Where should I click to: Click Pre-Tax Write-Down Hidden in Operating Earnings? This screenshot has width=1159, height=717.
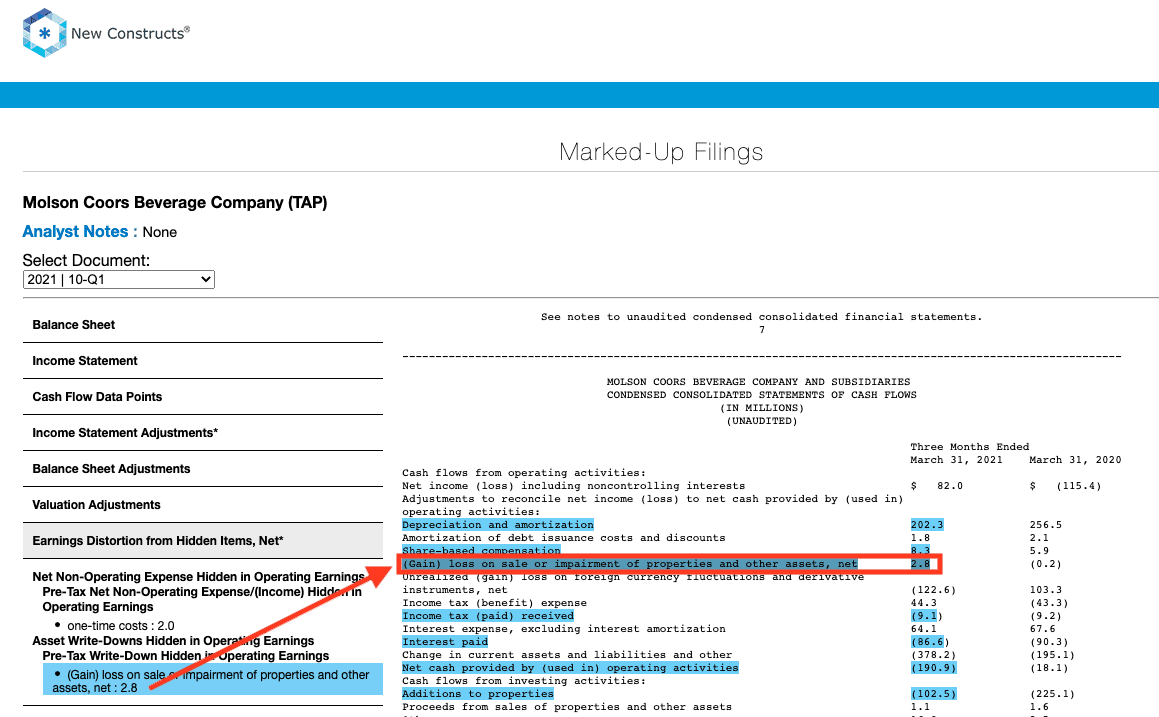[x=186, y=656]
